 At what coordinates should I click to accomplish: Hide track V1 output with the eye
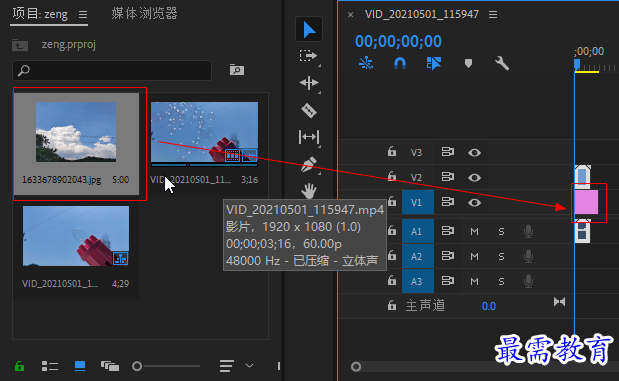474,203
